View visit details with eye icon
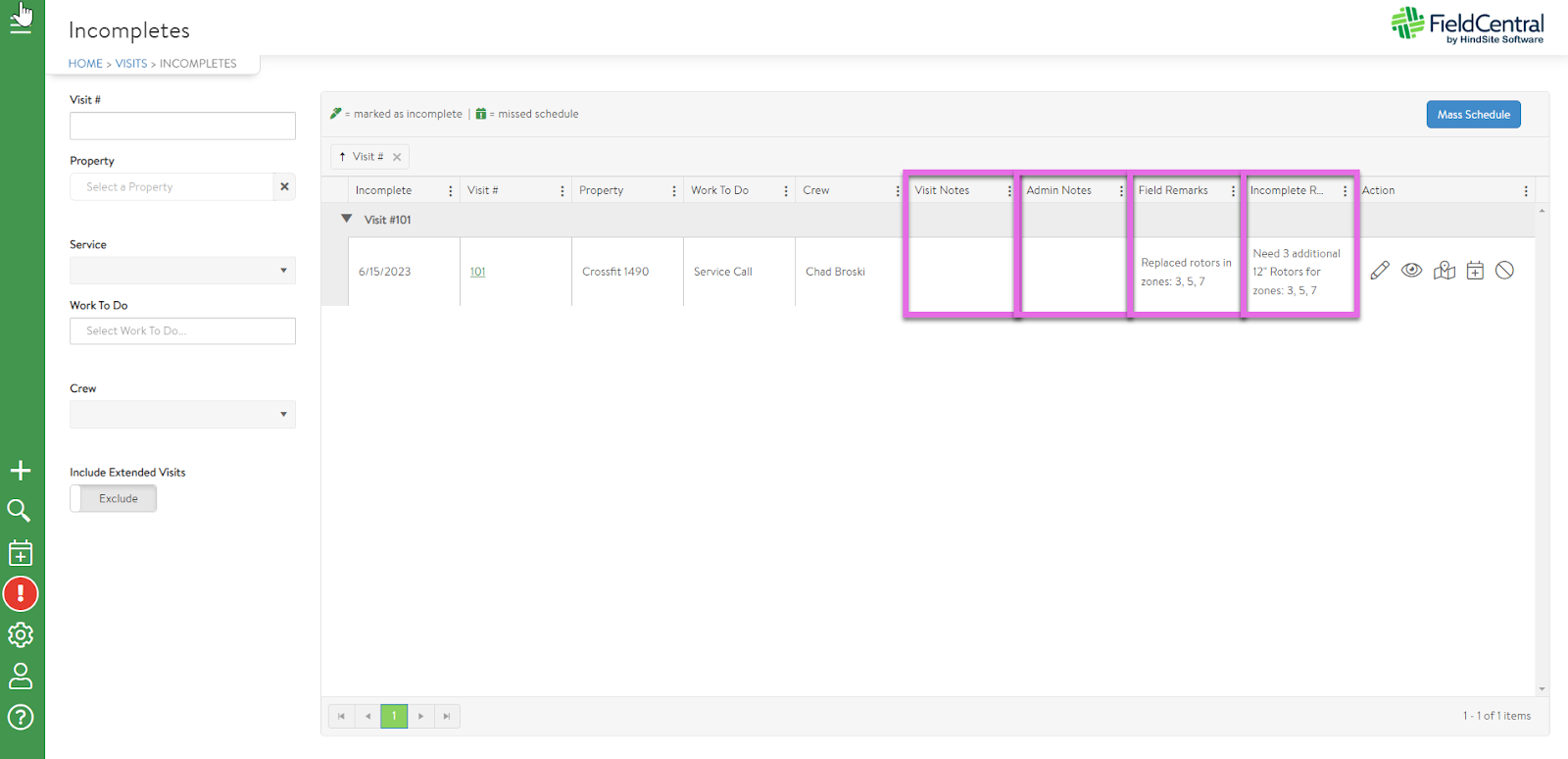 click(1411, 271)
